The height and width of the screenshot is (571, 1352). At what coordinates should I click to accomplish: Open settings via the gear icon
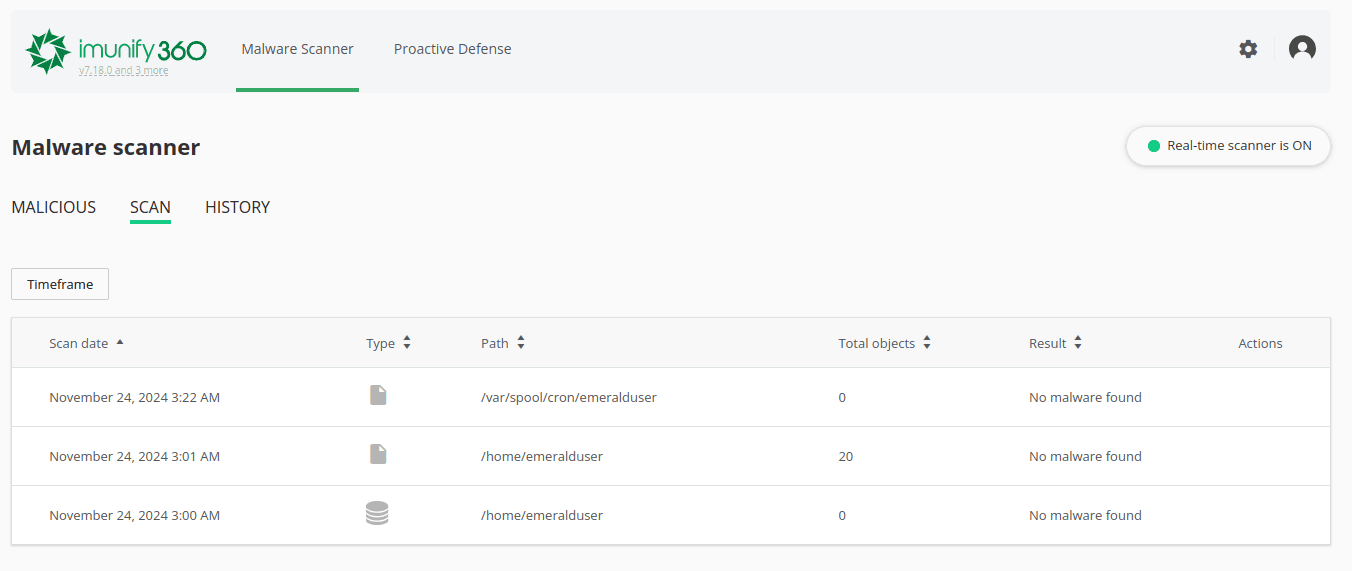1248,49
